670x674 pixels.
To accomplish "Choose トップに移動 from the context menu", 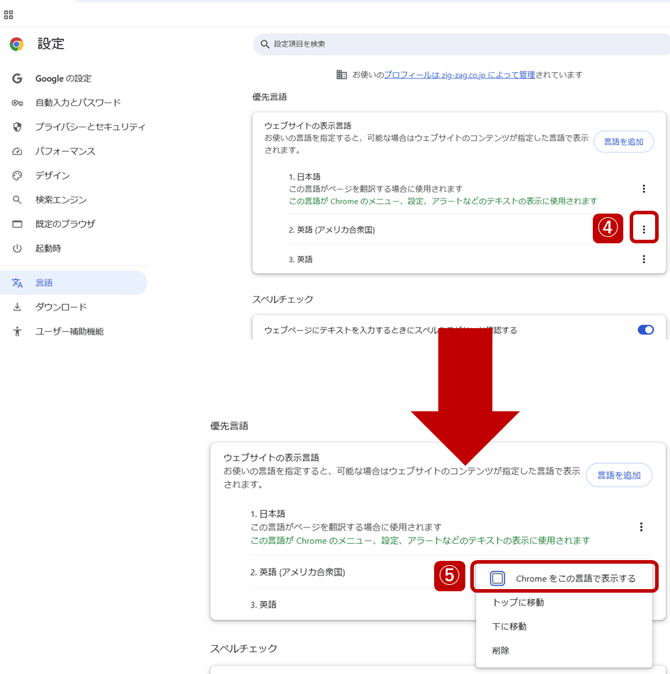I will [x=518, y=603].
